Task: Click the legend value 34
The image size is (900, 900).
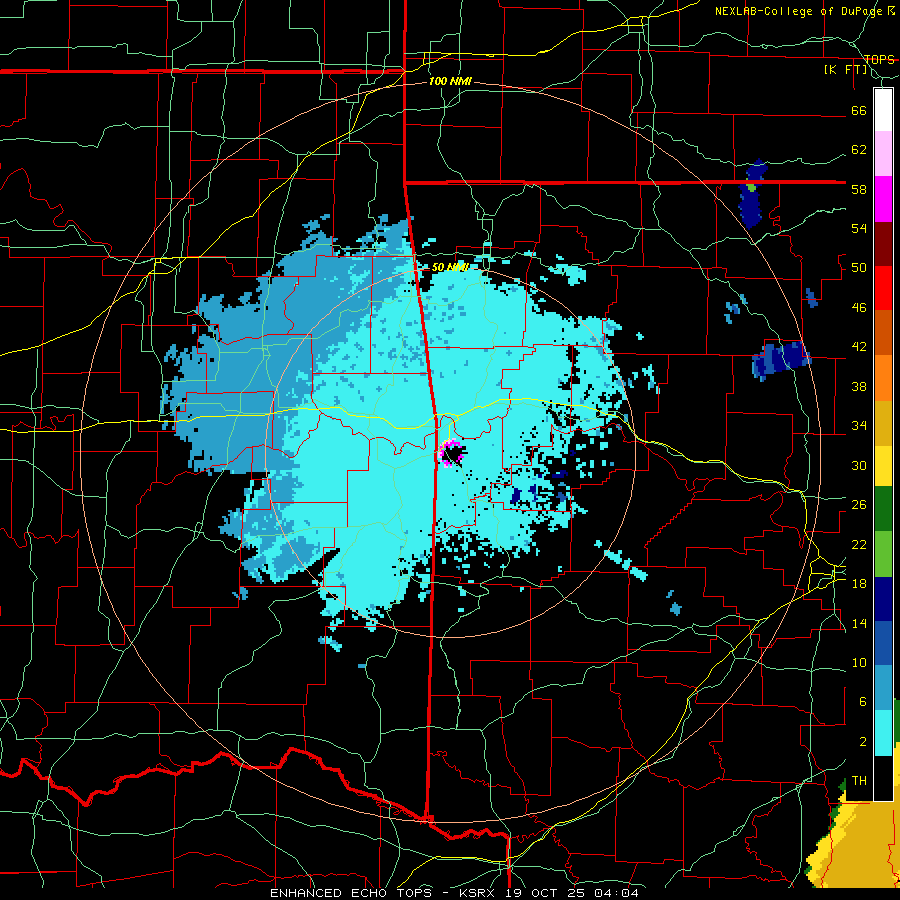Action: [x=859, y=426]
